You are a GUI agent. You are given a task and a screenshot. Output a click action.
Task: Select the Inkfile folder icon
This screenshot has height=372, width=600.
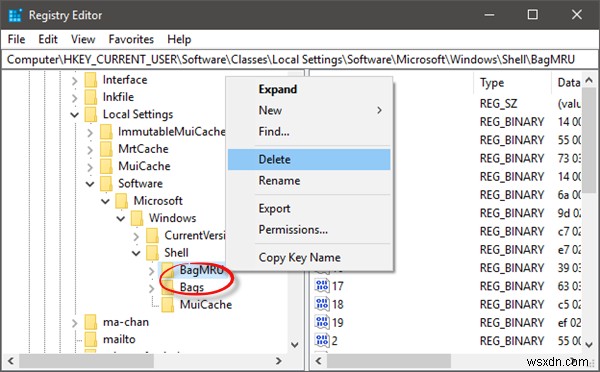point(91,97)
